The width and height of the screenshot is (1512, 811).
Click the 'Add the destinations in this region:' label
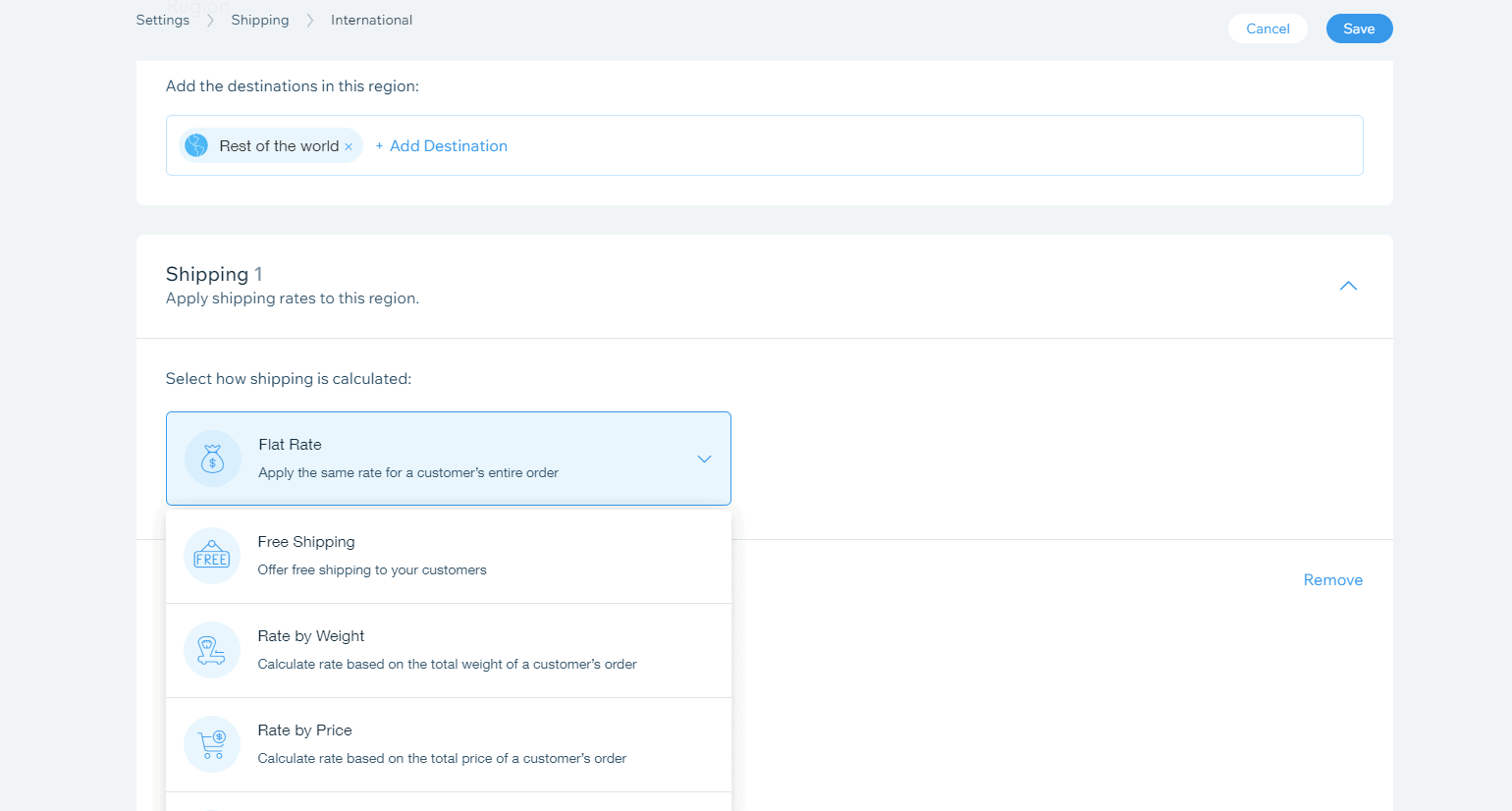click(293, 86)
